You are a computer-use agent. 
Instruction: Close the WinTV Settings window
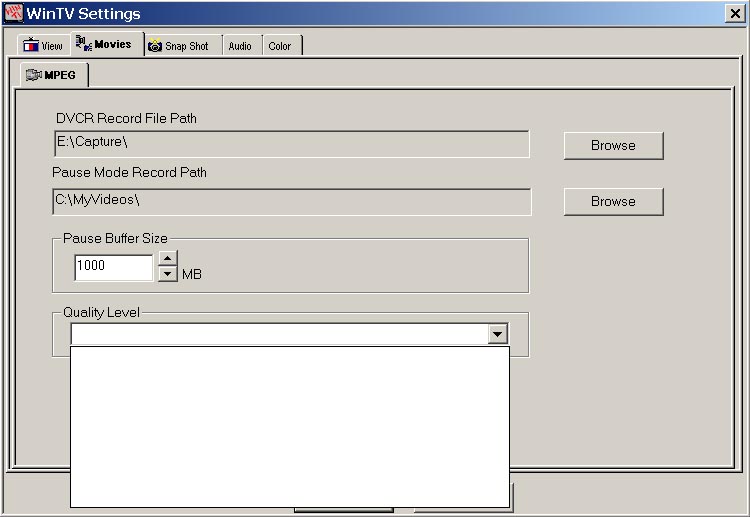click(735, 13)
